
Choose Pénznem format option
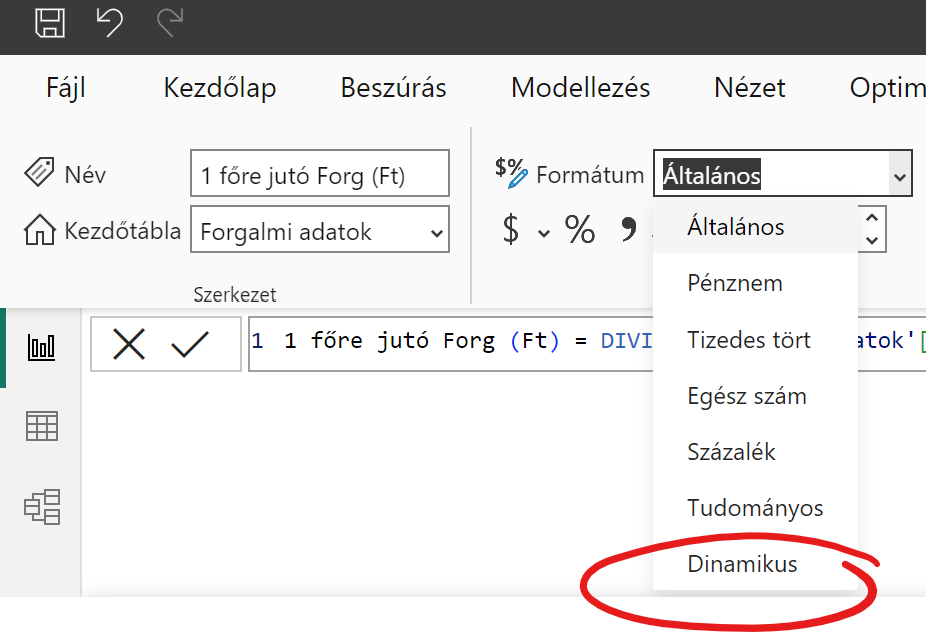(735, 283)
